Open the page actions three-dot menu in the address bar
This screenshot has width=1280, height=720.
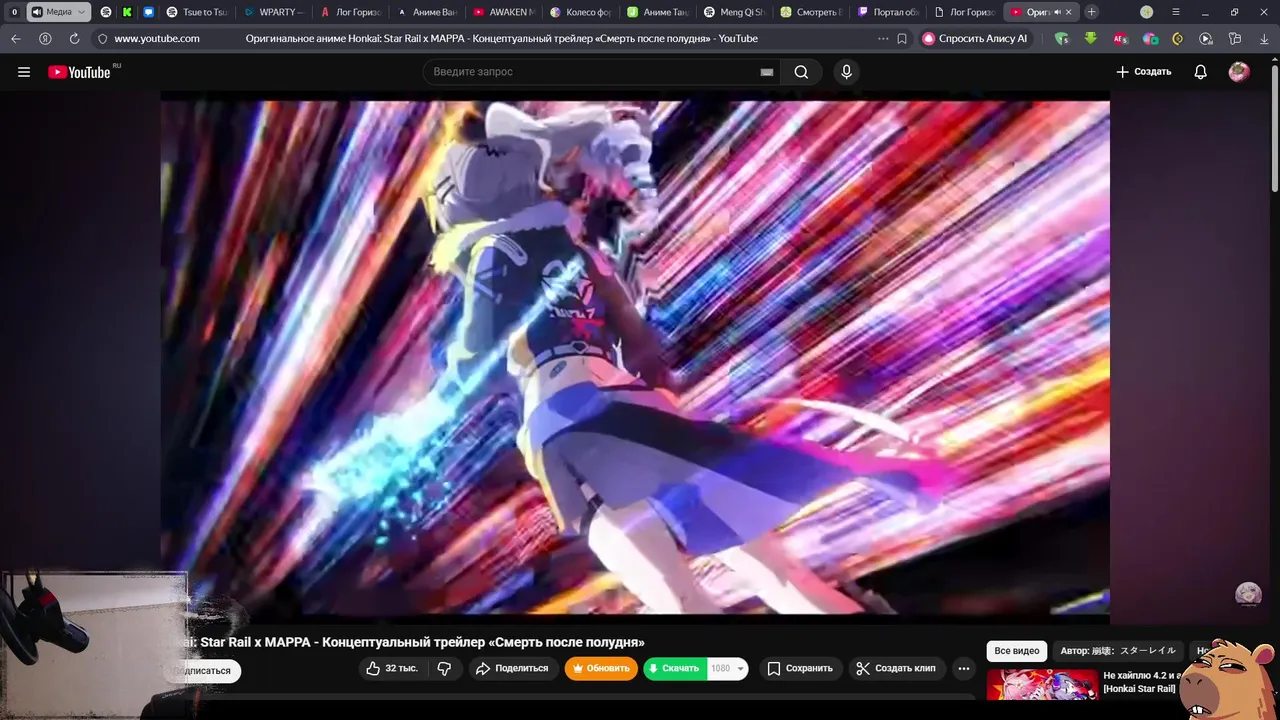883,39
